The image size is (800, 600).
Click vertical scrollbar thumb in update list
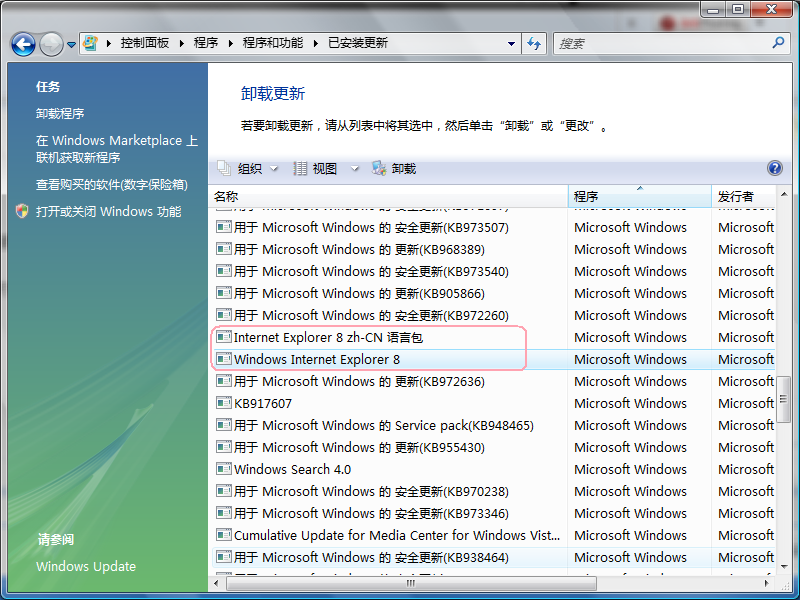tap(783, 399)
